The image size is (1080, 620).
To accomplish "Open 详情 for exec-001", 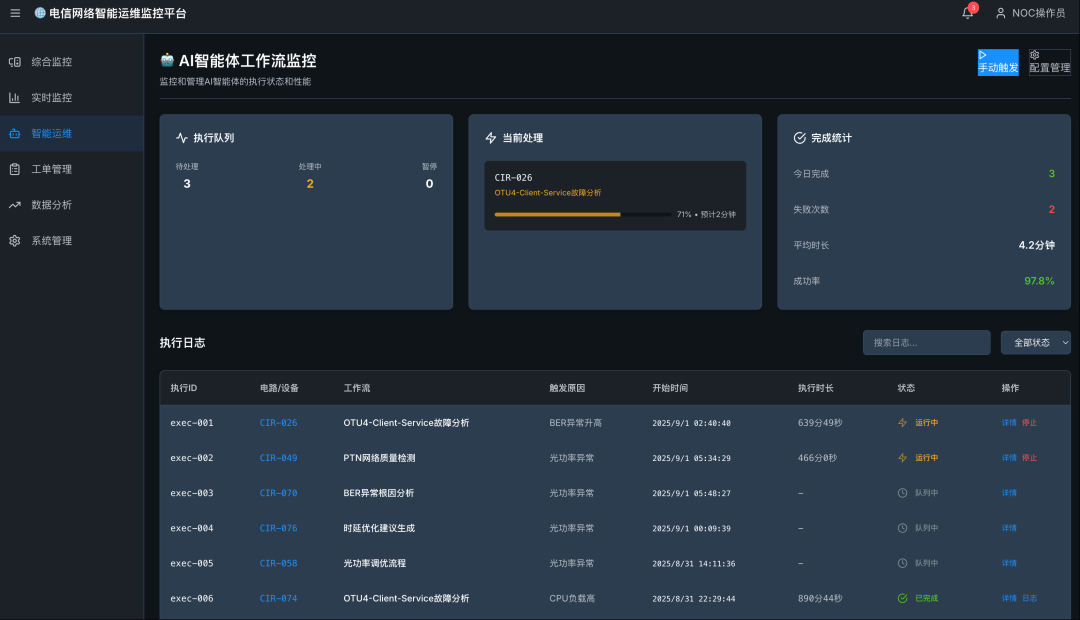I will pos(1009,423).
